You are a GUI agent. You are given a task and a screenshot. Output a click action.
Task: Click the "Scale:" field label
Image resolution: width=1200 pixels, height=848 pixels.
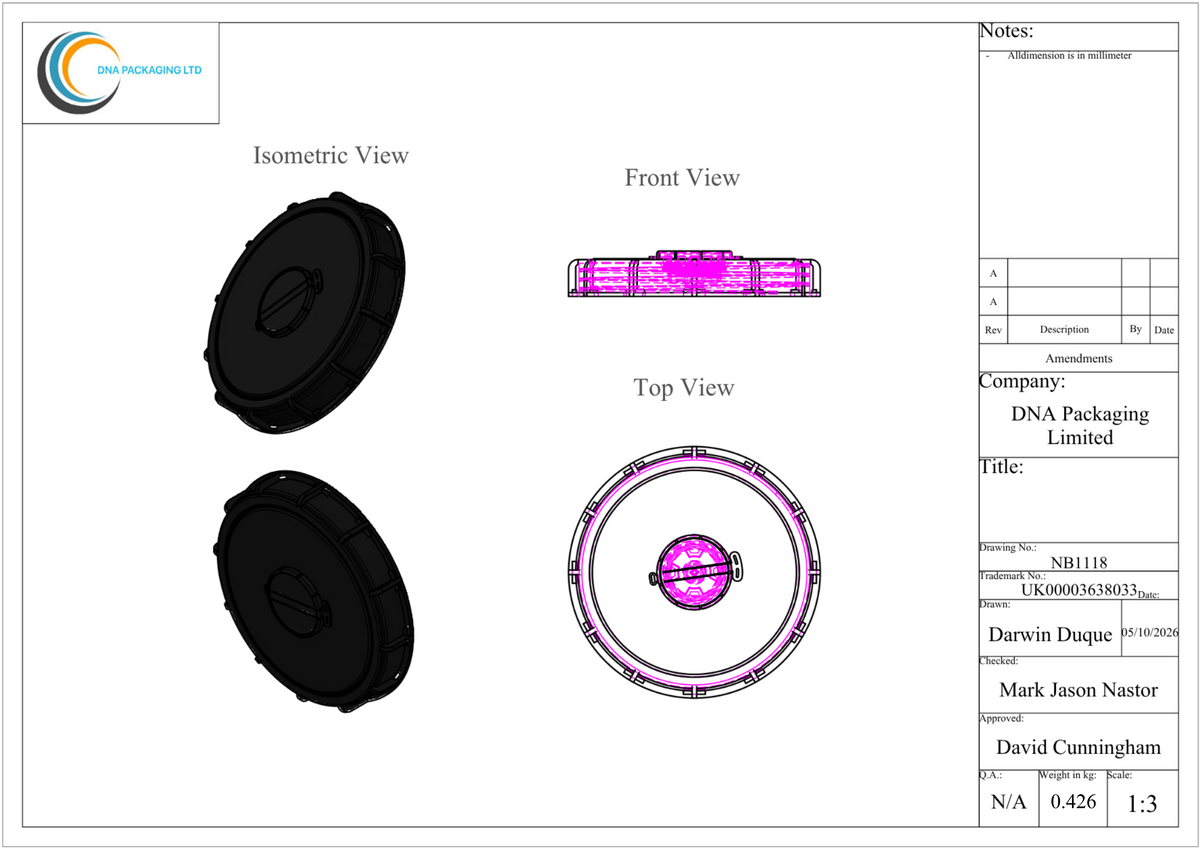1119,776
